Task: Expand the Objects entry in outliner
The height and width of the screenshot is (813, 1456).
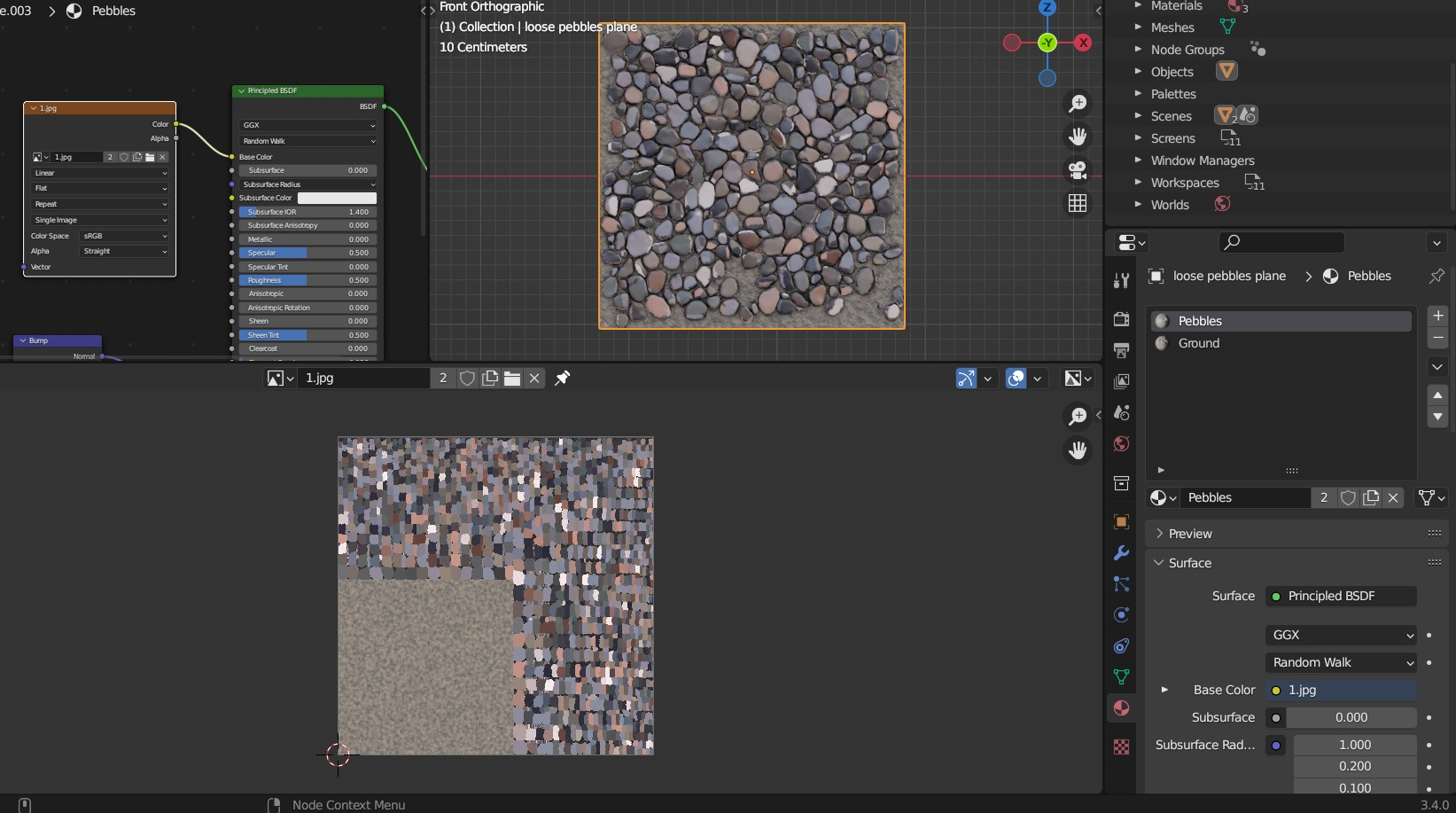Action: click(x=1138, y=72)
